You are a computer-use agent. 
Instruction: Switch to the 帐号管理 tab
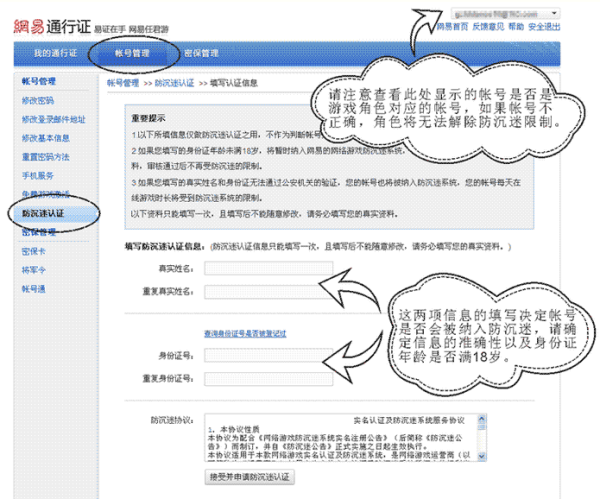pyautogui.click(x=132, y=53)
